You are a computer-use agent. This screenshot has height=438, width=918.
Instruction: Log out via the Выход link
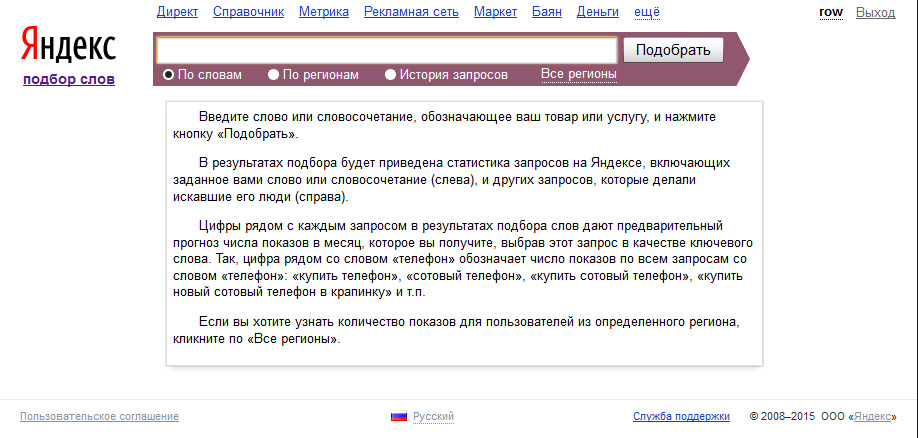(875, 12)
